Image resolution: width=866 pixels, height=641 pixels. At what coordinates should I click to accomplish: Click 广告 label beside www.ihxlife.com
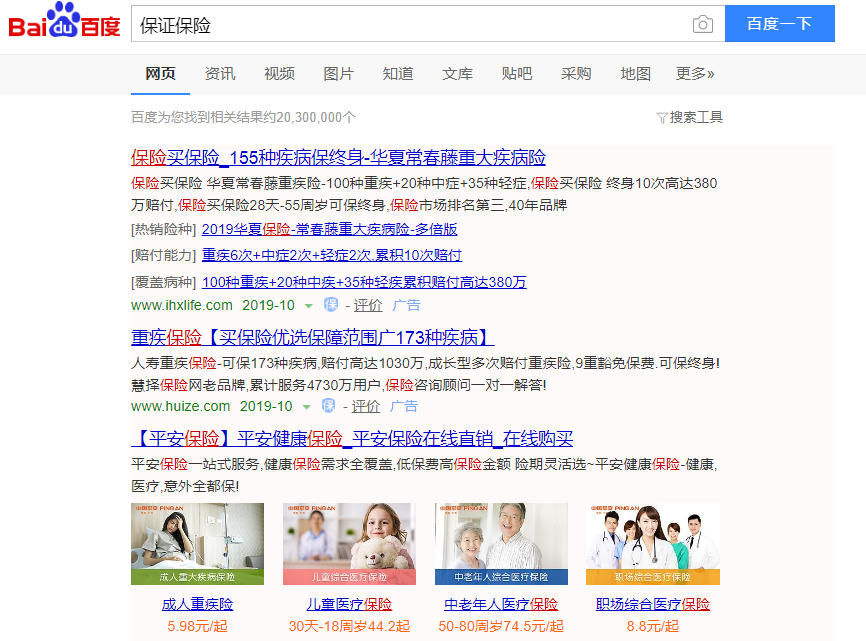pos(406,305)
